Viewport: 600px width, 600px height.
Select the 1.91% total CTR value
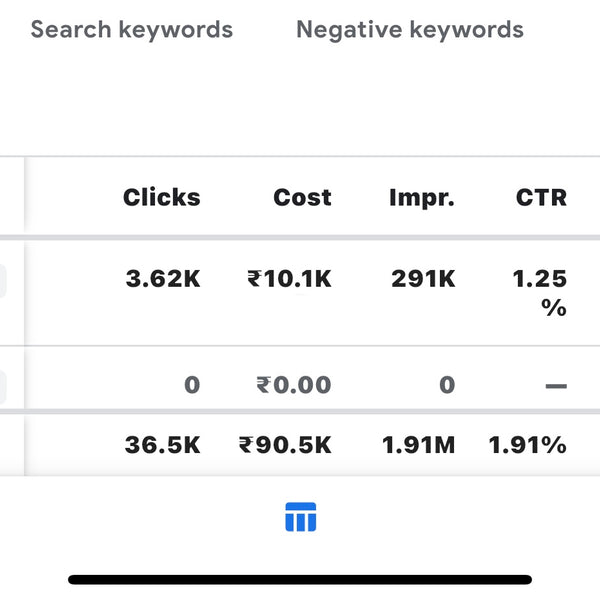528,446
